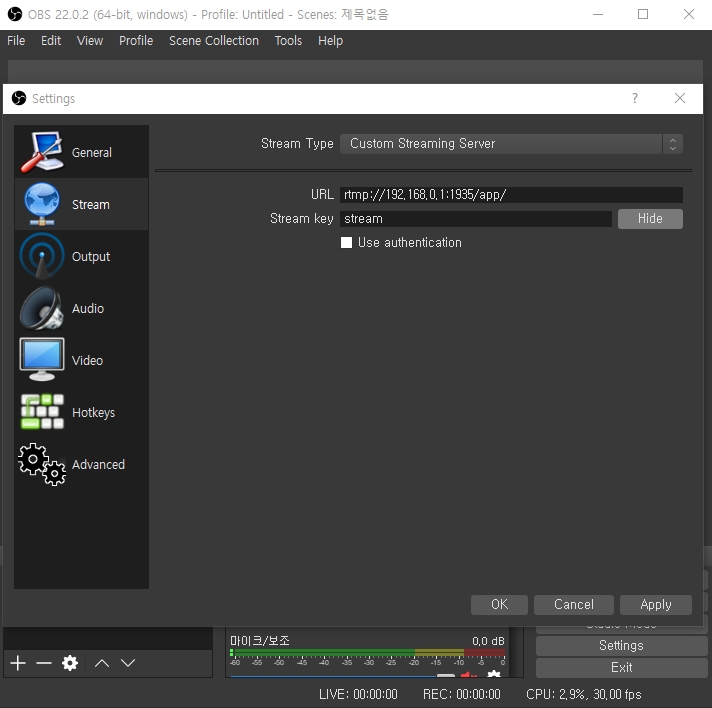Open the Tools menu
The height and width of the screenshot is (708, 712).
(x=288, y=41)
